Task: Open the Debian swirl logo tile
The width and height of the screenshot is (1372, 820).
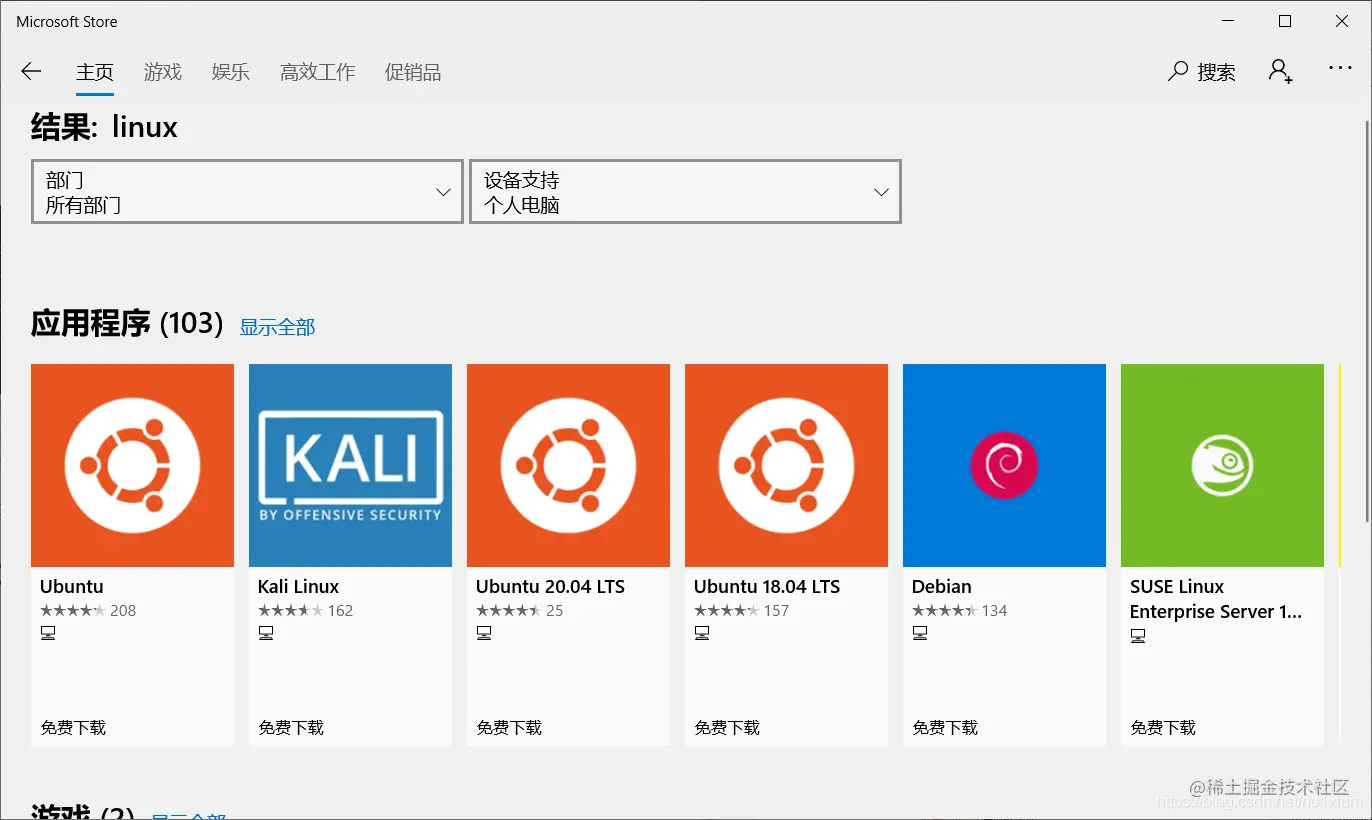Action: 1004,465
